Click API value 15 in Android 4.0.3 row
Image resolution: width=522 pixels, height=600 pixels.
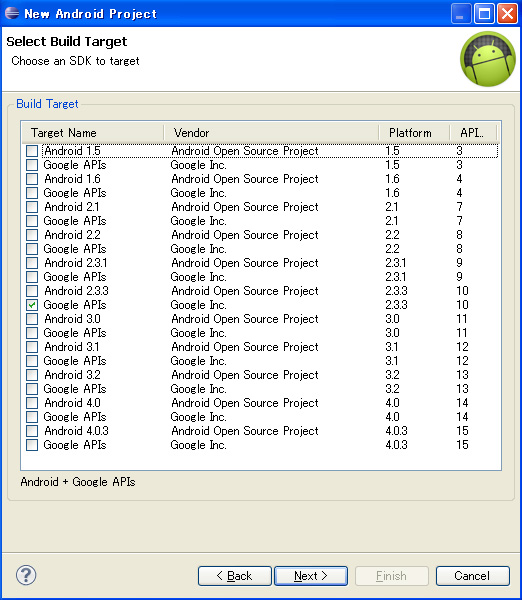462,431
